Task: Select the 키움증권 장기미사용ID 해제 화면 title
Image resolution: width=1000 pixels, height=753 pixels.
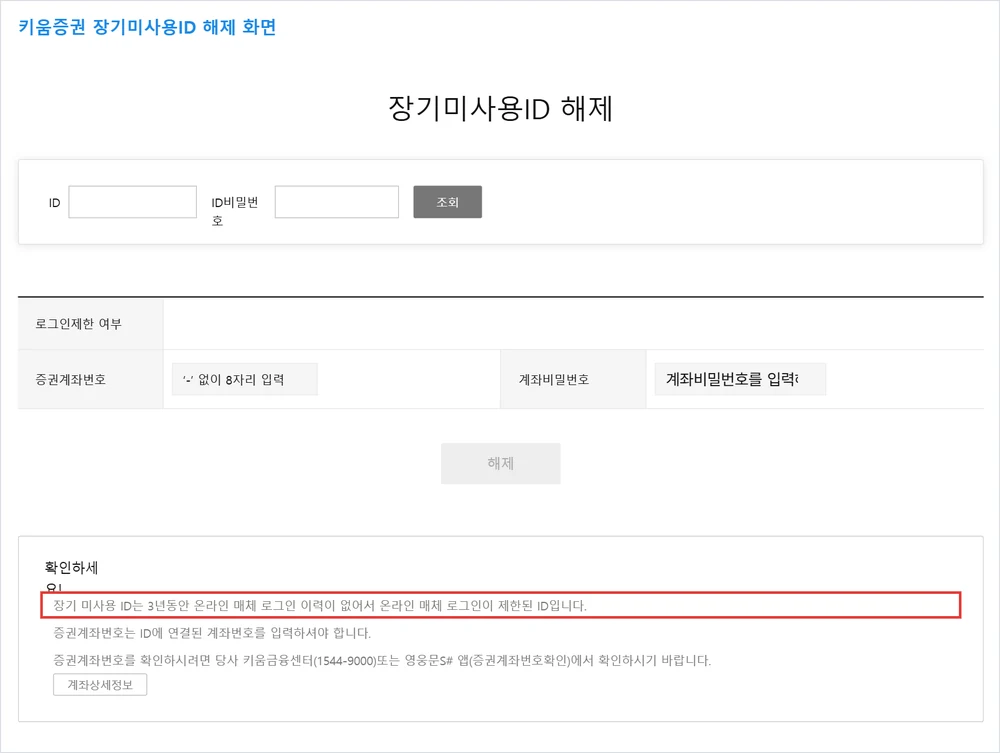Action: (x=147, y=27)
